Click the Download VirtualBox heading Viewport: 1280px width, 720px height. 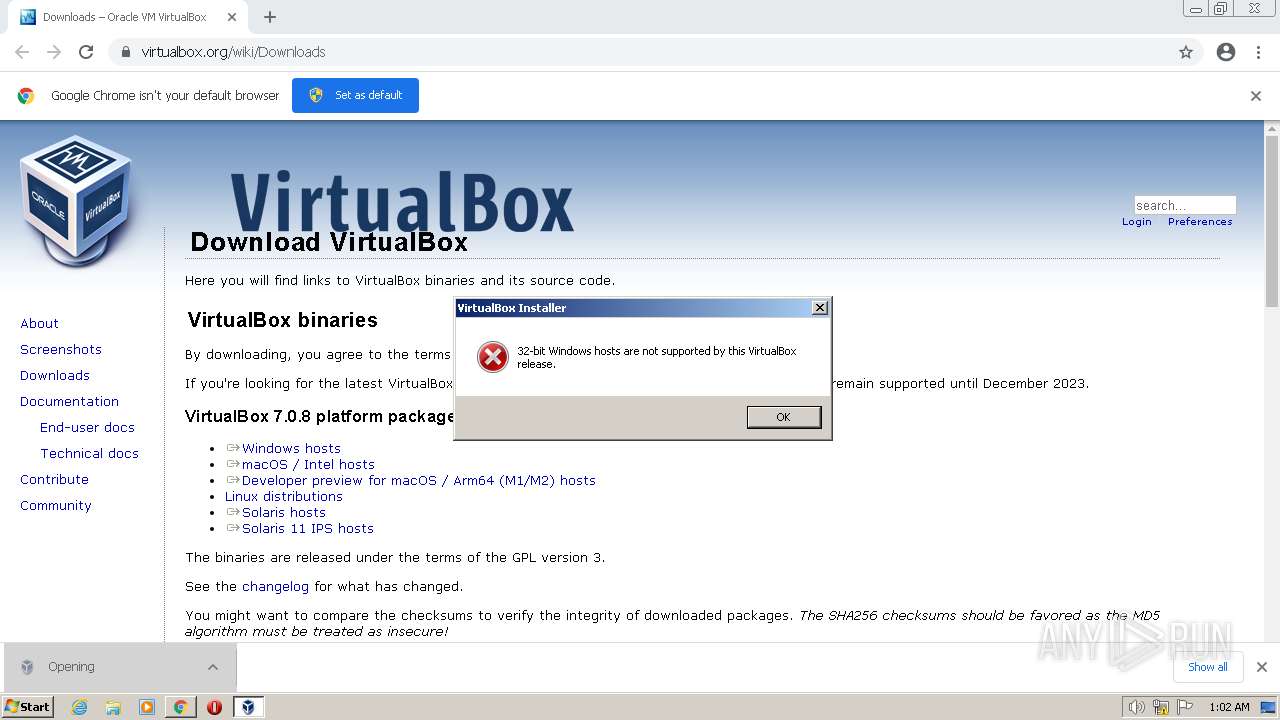pyautogui.click(x=329, y=242)
